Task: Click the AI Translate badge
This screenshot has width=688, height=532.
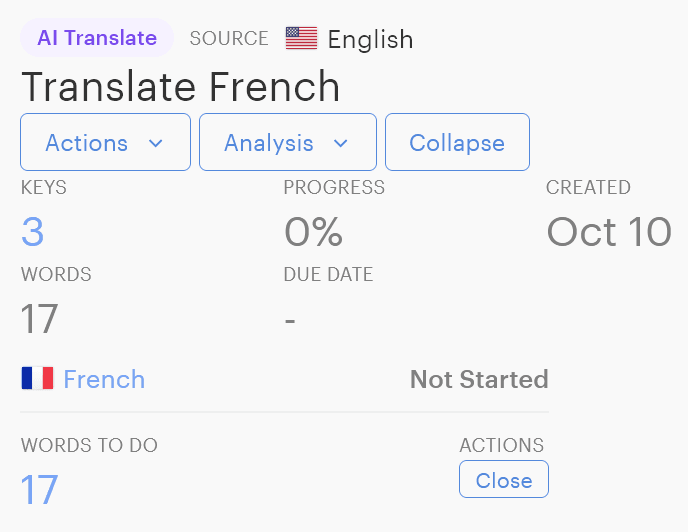Action: (97, 38)
